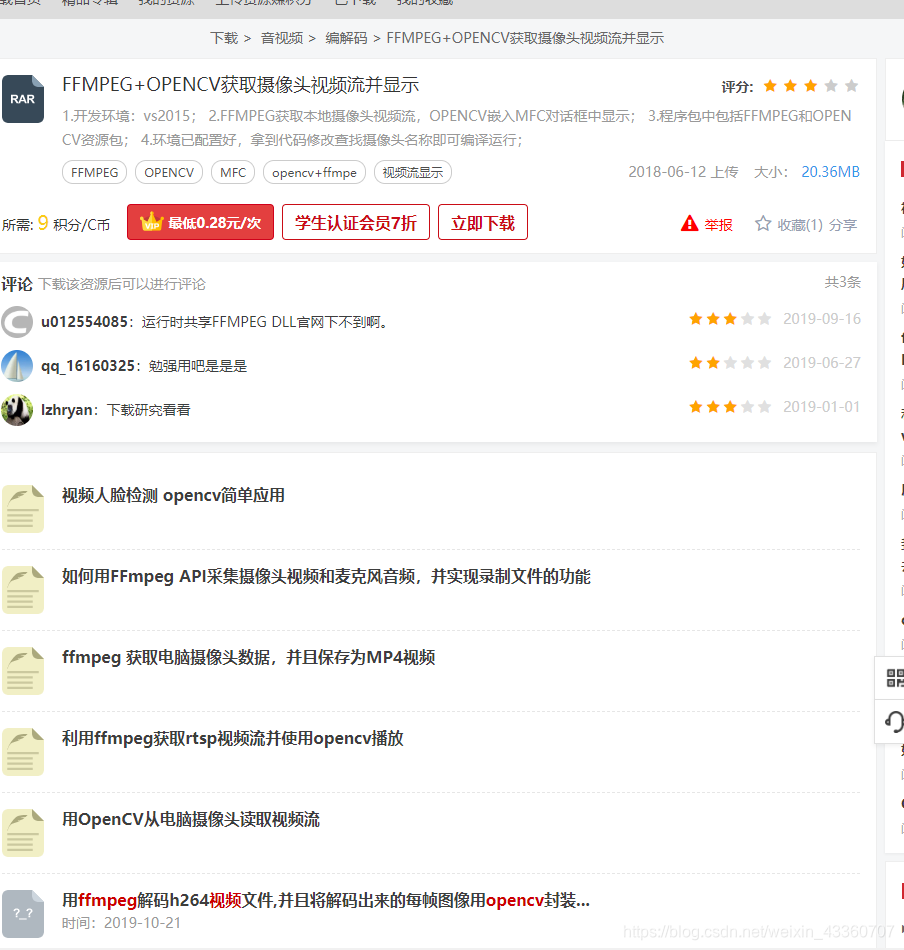904x950 pixels.
Task: Click the question-mark file icon beside the h264 article
Action: click(x=23, y=913)
